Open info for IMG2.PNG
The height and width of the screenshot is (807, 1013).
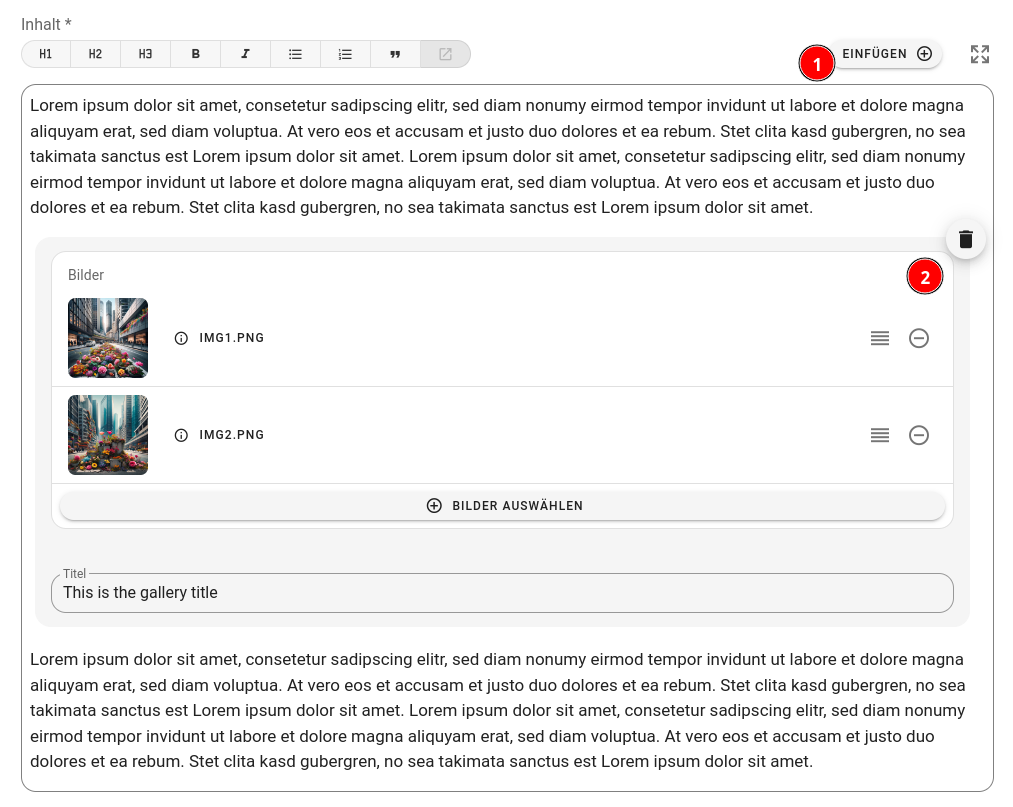[x=181, y=435]
